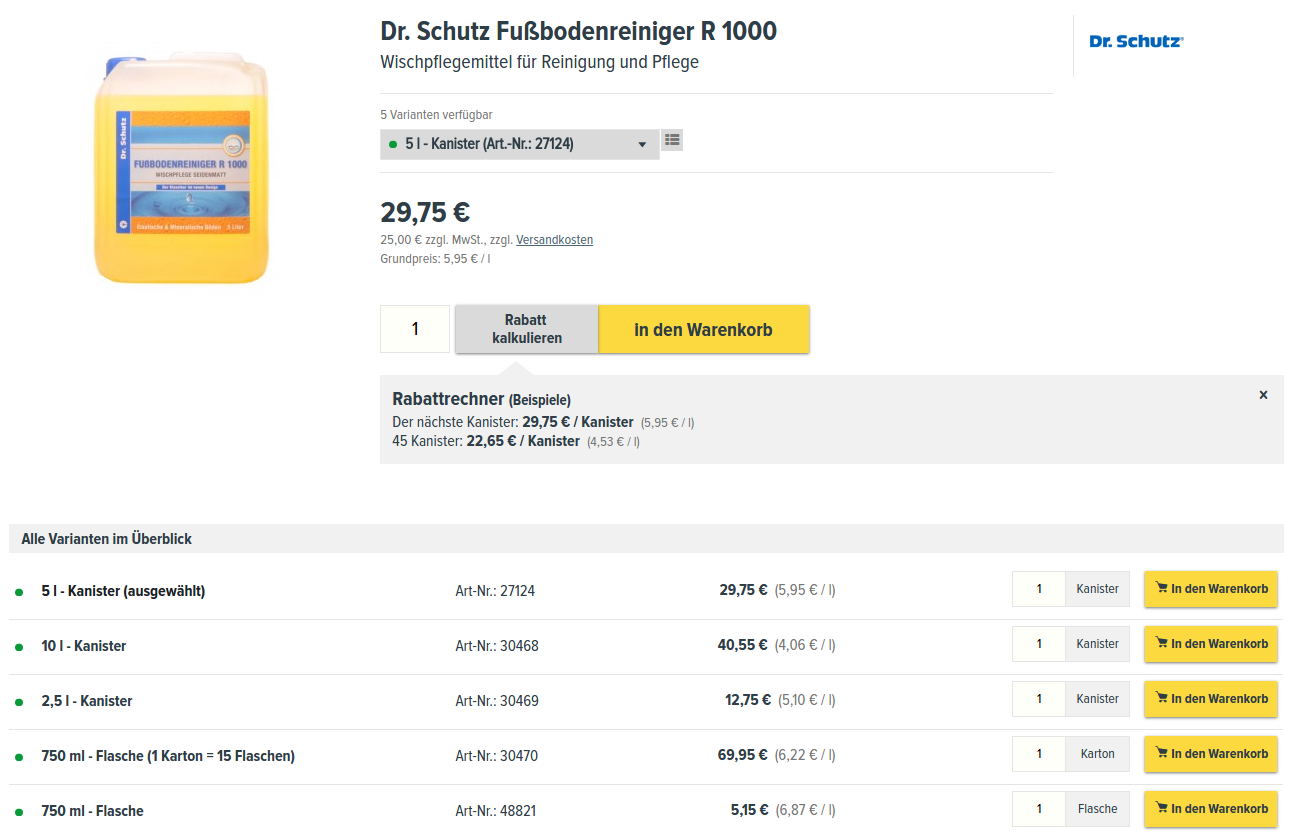Screen dimensions: 1291x839
Task: Add 5 l Kanister row to Warenkorb
Action: [x=1211, y=589]
